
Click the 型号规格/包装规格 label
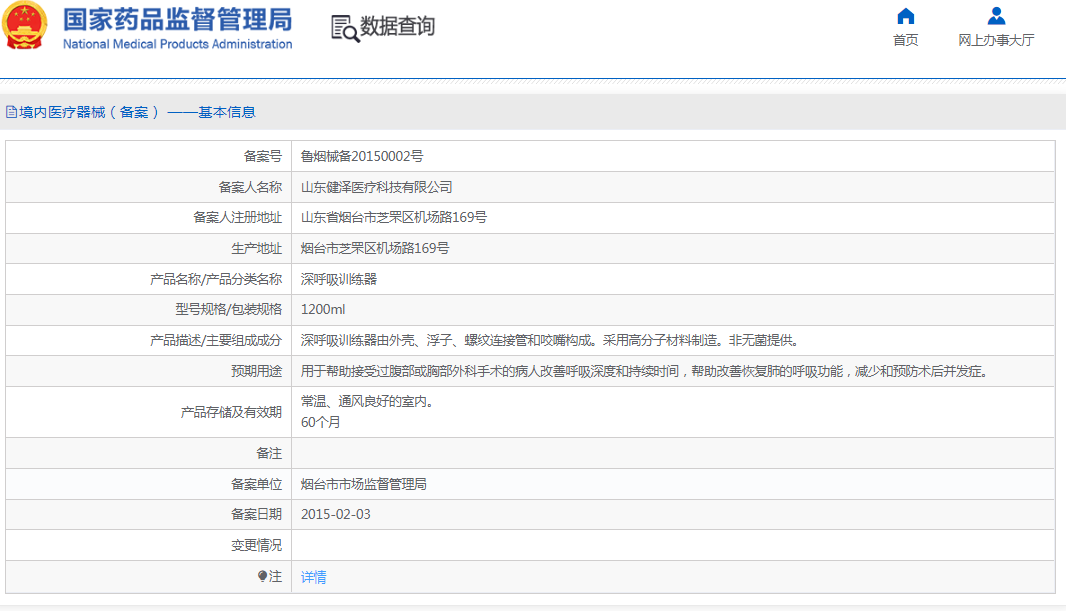tap(228, 309)
